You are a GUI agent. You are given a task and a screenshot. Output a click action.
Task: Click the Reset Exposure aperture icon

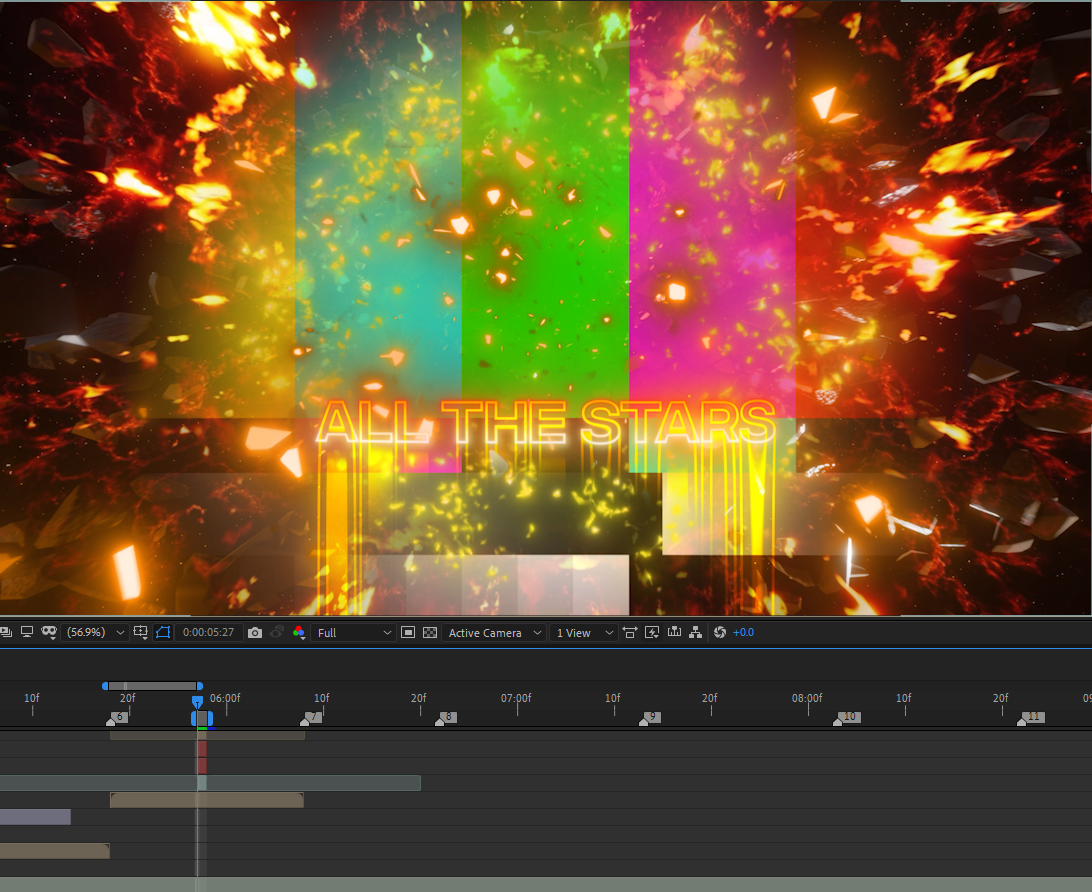pos(720,632)
